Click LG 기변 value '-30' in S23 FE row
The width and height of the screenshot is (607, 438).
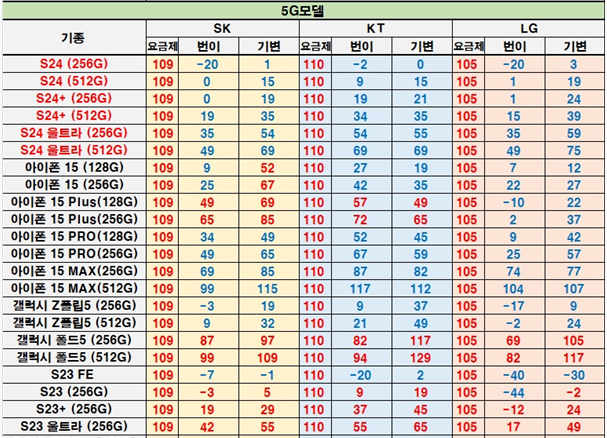574,375
